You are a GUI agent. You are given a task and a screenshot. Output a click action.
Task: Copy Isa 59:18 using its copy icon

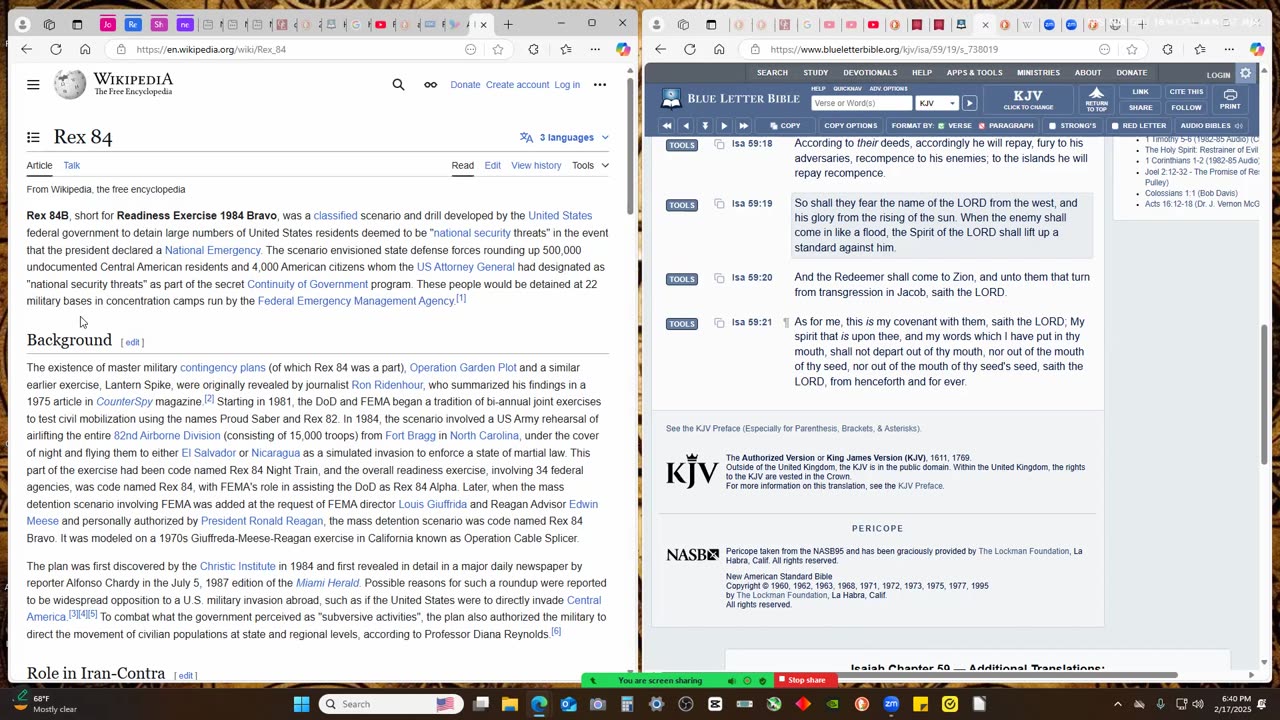point(719,144)
